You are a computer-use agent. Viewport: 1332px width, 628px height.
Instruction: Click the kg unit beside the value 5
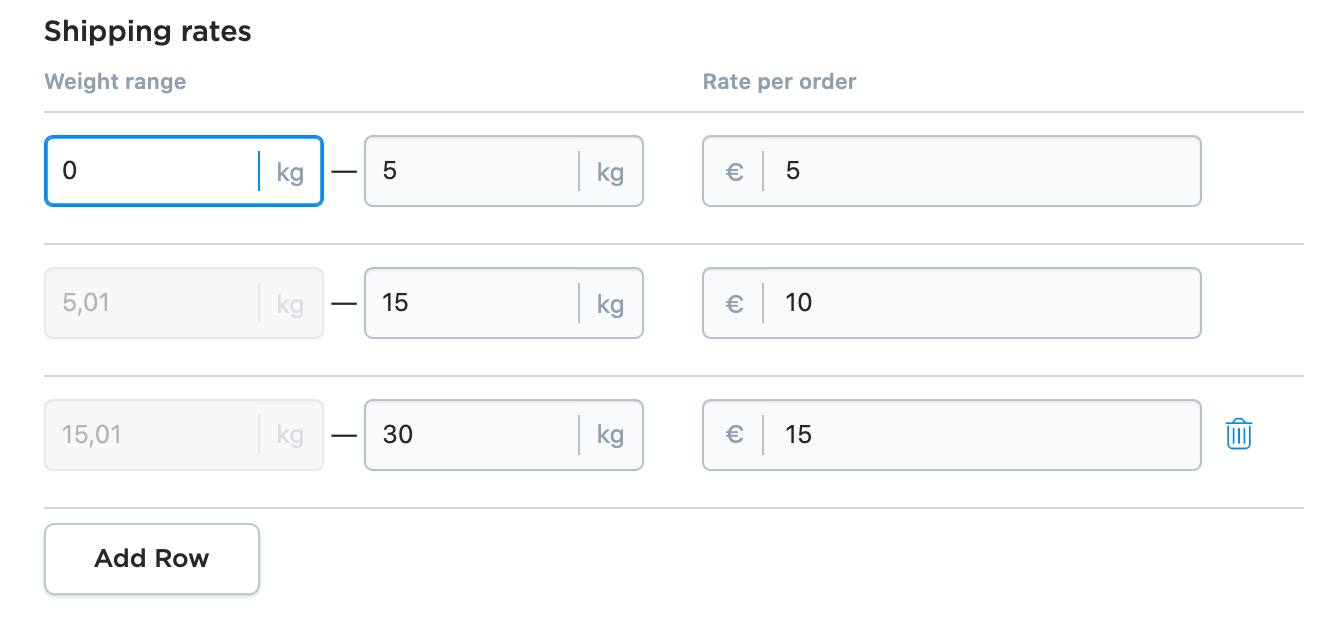(x=610, y=173)
